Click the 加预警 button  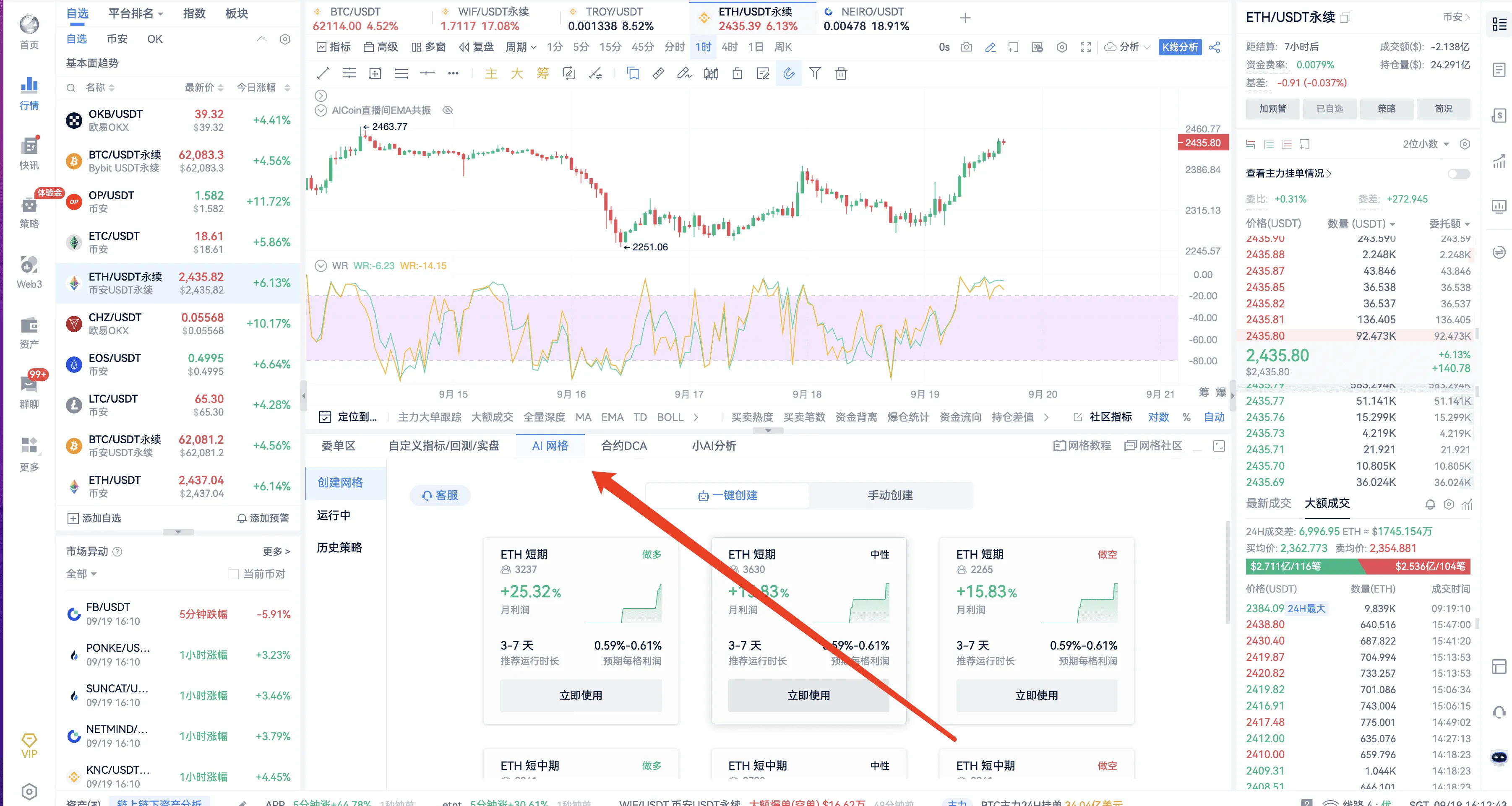tap(1272, 109)
